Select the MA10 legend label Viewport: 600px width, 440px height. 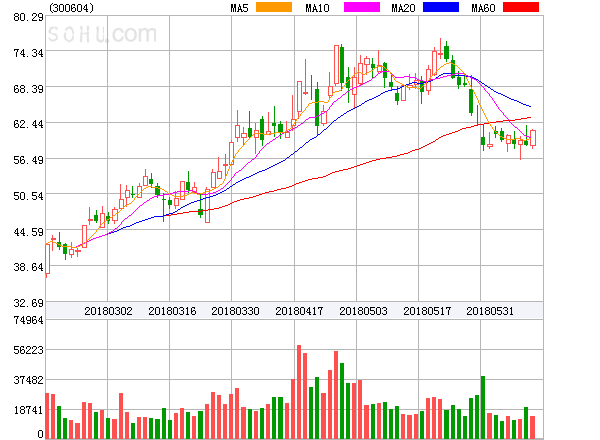click(318, 8)
